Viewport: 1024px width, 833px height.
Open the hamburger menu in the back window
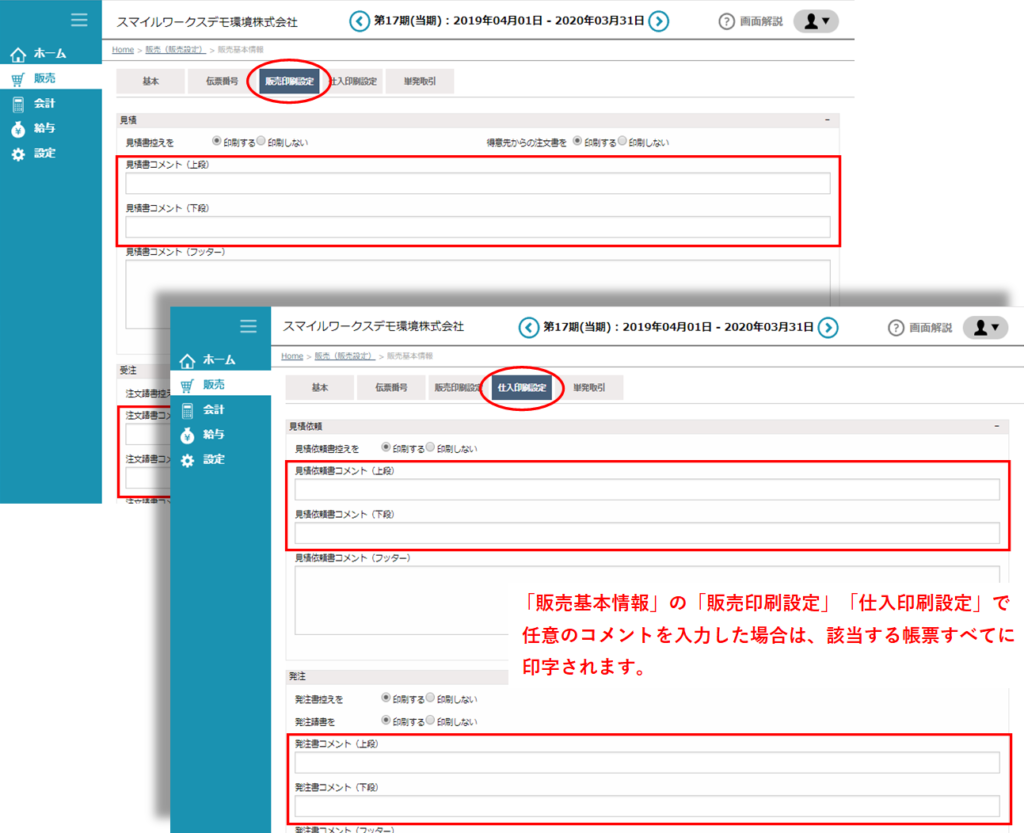[x=79, y=20]
